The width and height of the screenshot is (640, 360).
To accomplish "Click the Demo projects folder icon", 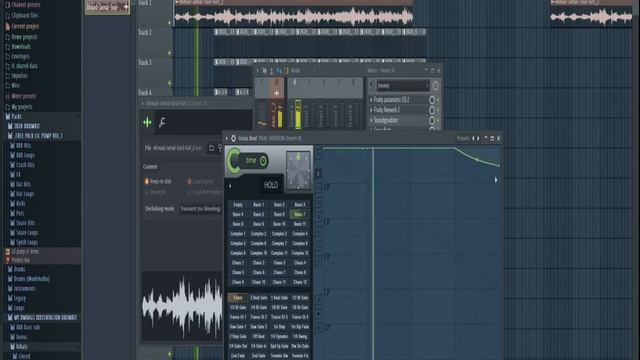I will point(7,37).
